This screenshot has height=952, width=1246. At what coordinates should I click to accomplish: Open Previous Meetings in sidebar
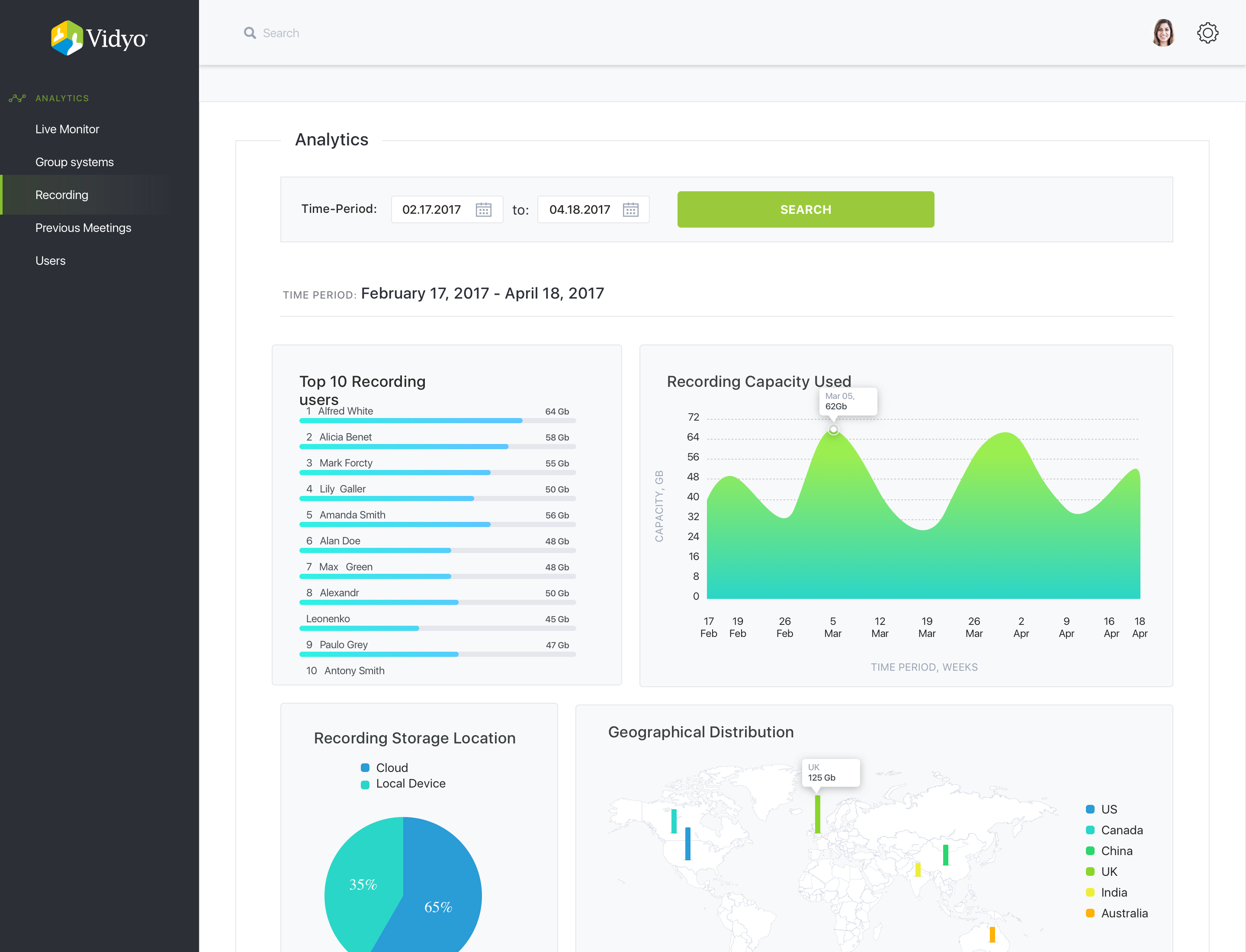pos(83,228)
